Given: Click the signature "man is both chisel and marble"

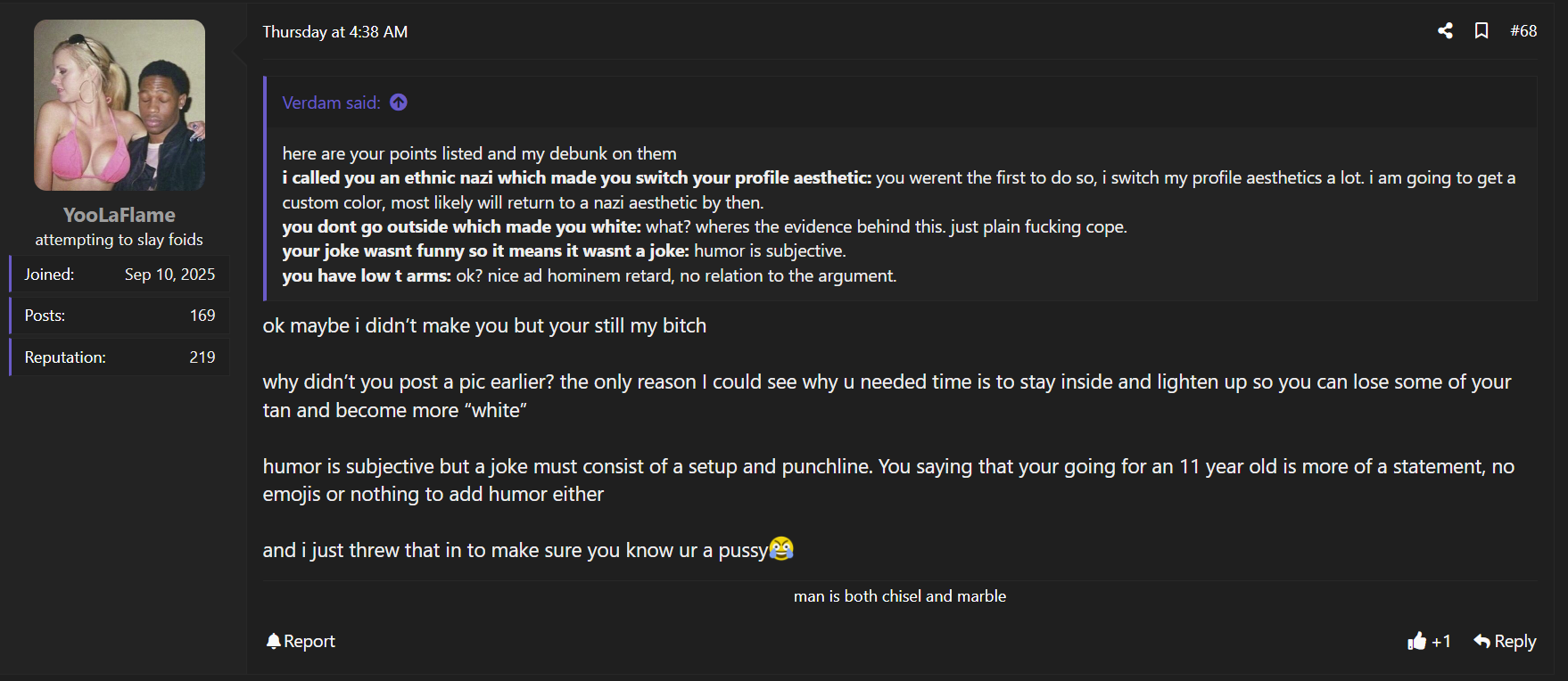Looking at the screenshot, I should (x=899, y=596).
